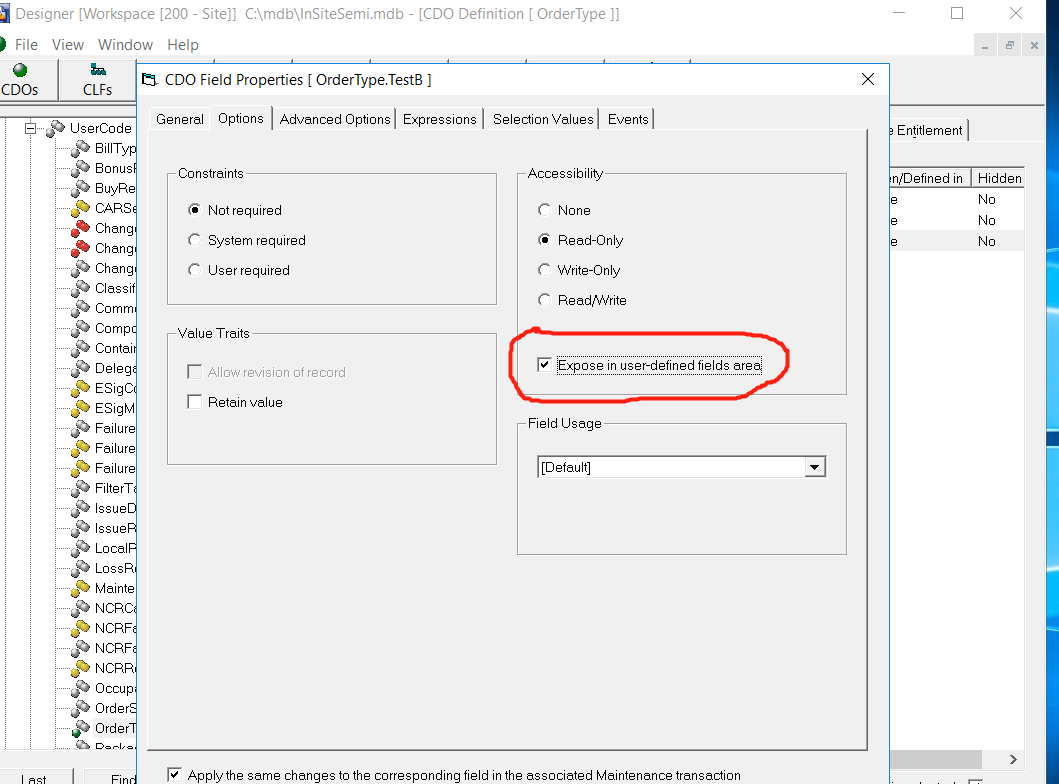Enable the Read/Write accessibility option
1059x784 pixels.
pos(544,300)
